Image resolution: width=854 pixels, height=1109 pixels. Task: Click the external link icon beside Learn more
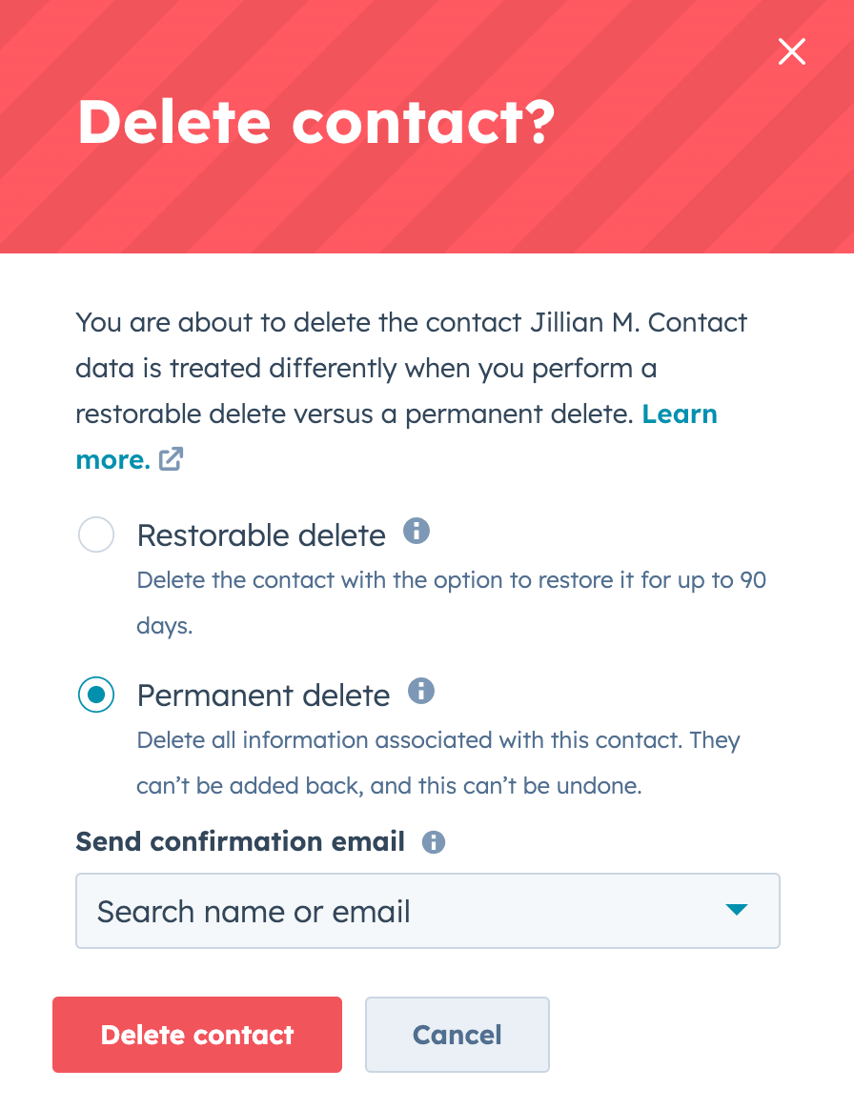(171, 459)
